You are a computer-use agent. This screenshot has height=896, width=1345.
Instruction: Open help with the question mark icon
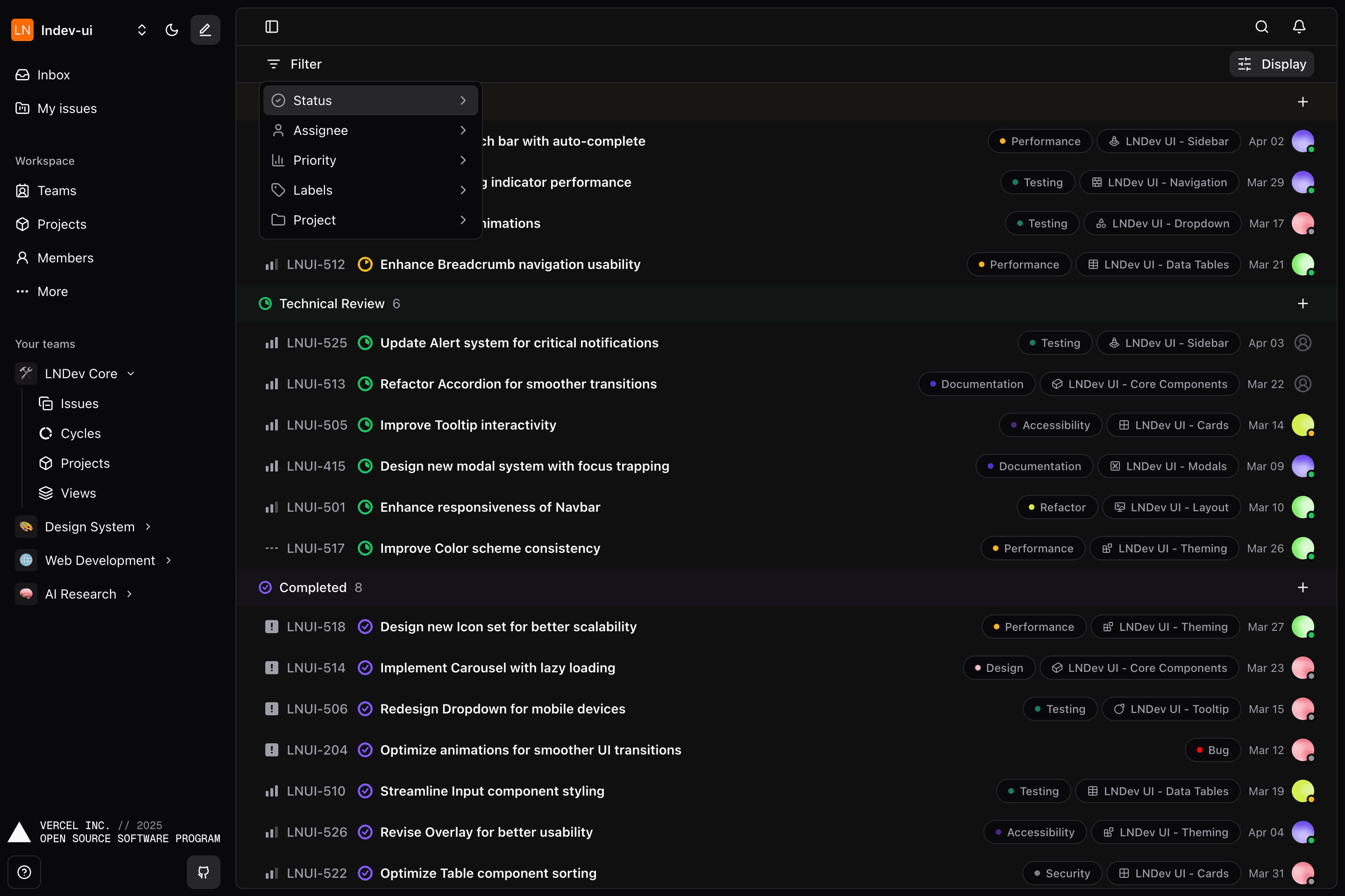click(x=25, y=872)
